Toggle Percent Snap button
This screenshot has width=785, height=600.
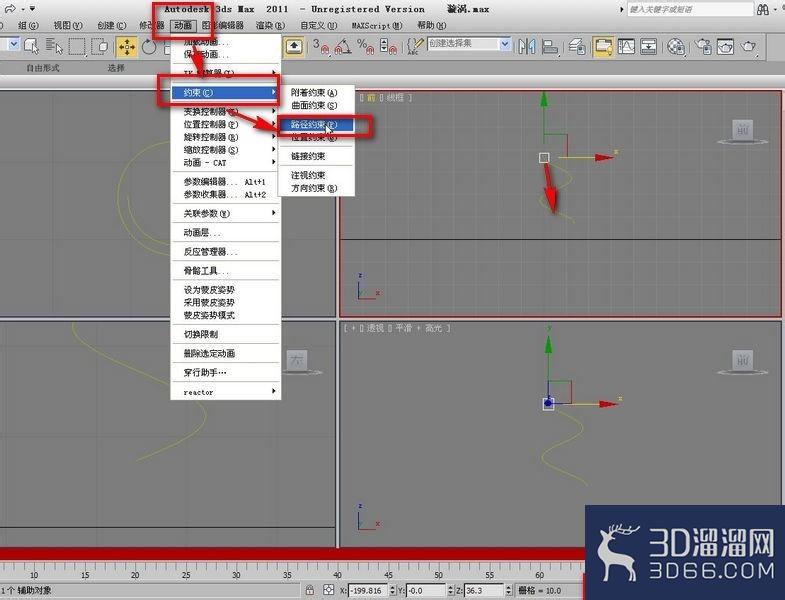[x=365, y=47]
